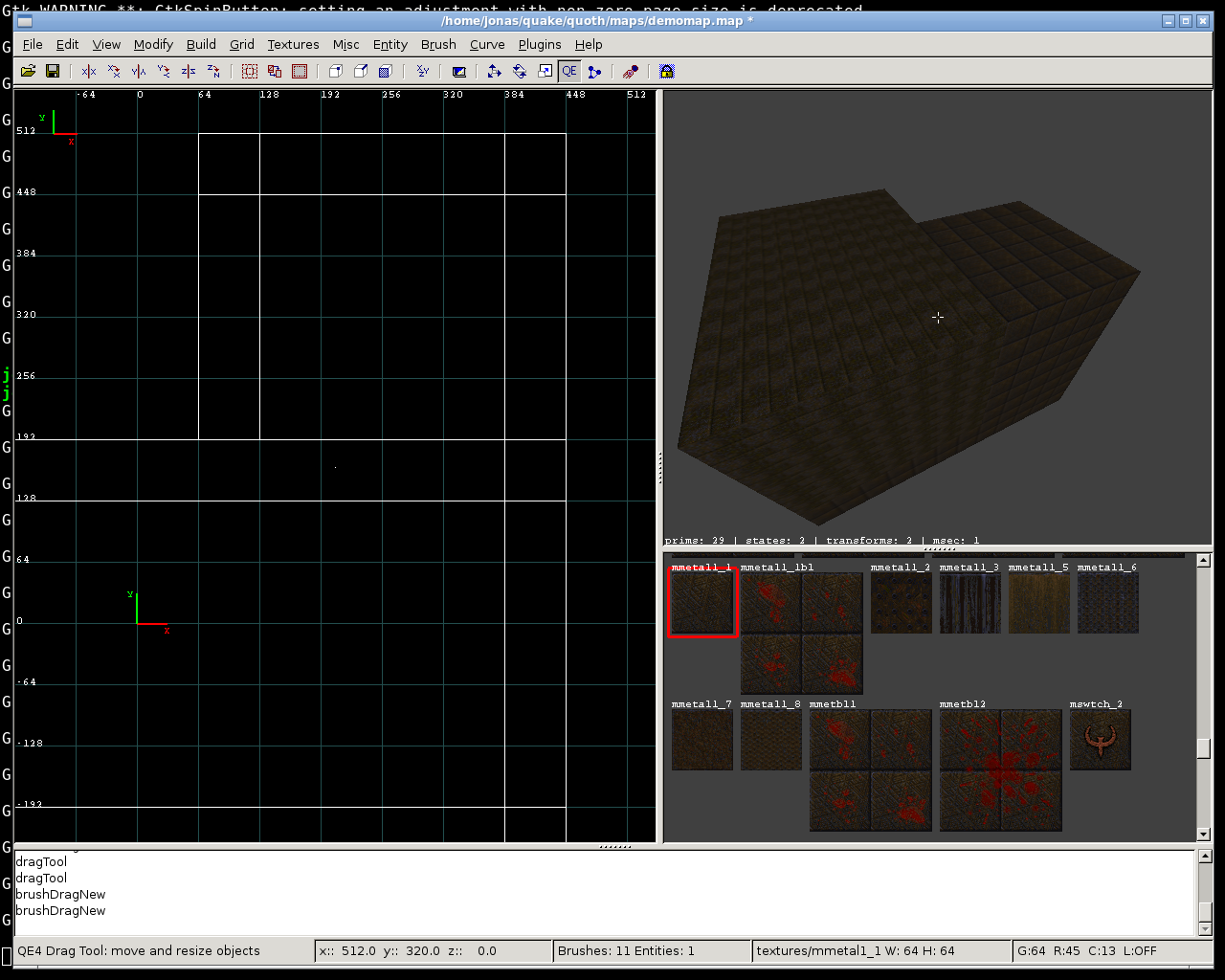Open the Plugins menu
1225x980 pixels.
540,44
